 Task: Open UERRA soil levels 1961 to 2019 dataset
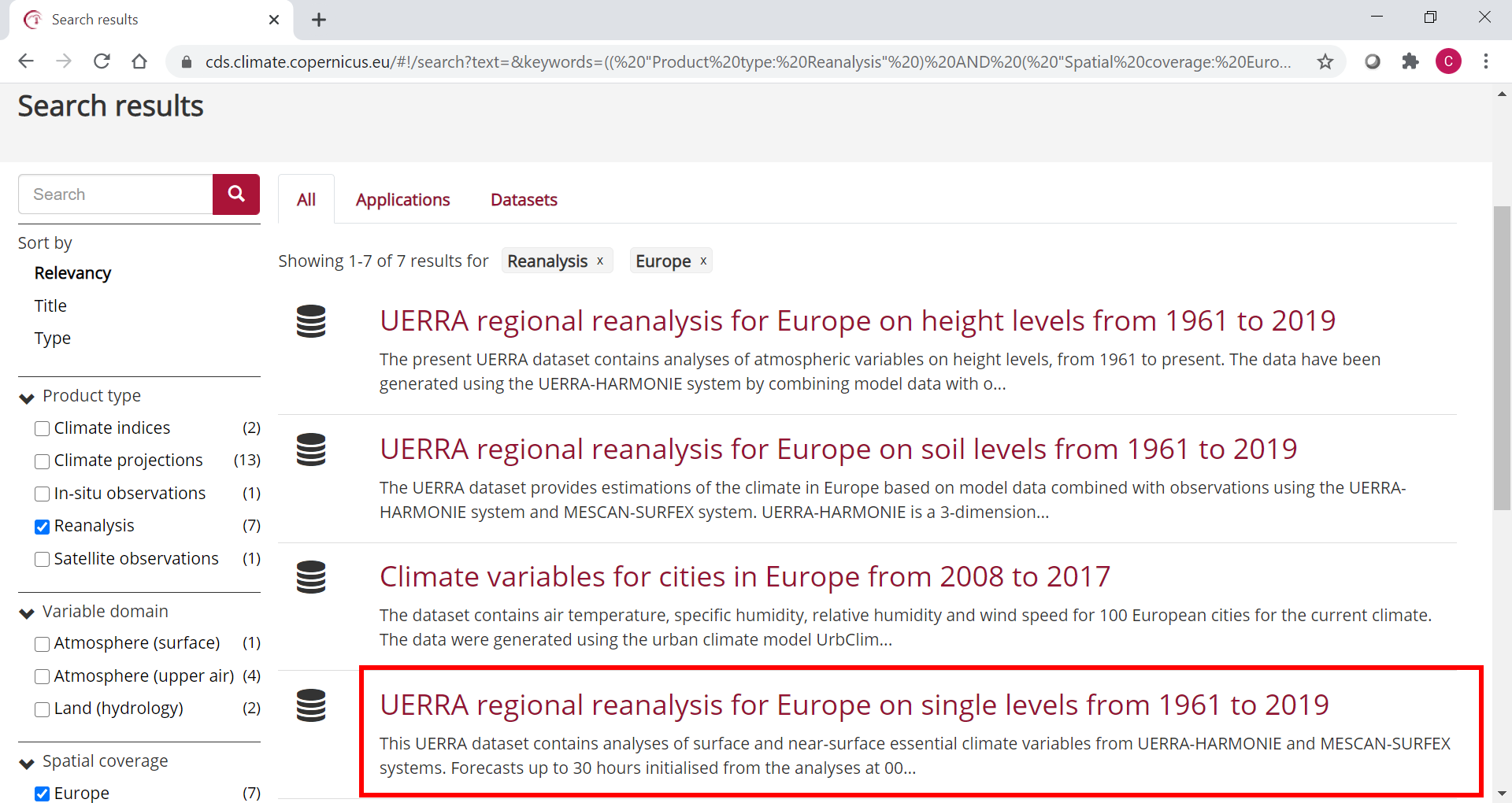(x=839, y=449)
